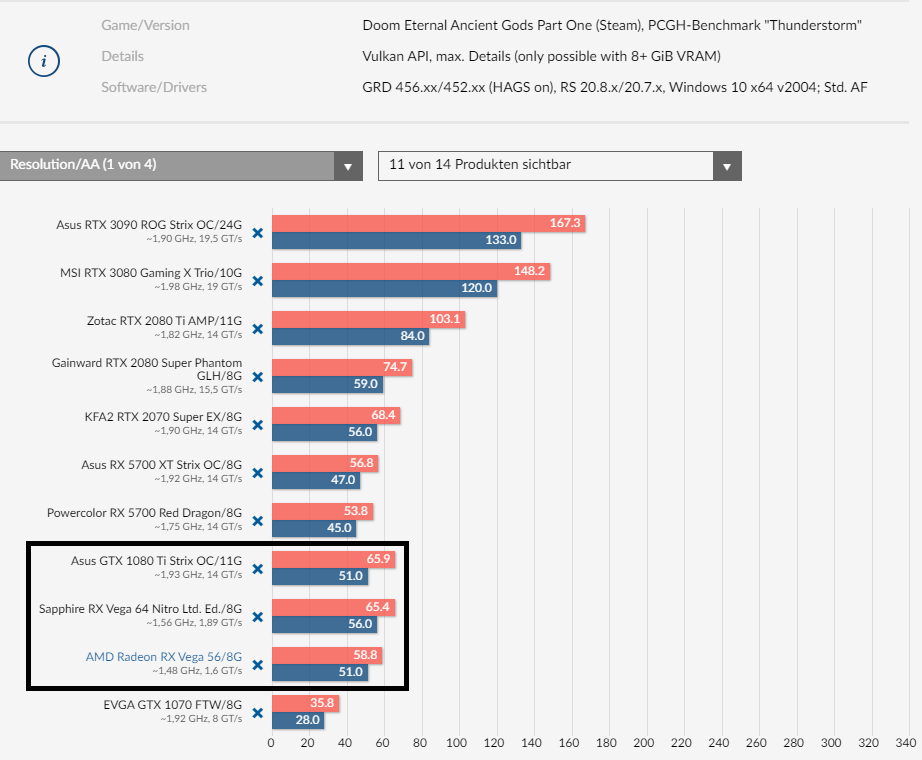Viewport: 922px width, 760px height.
Task: Select the EVGA GTX 1070 FTW/8G label
Action: click(172, 705)
